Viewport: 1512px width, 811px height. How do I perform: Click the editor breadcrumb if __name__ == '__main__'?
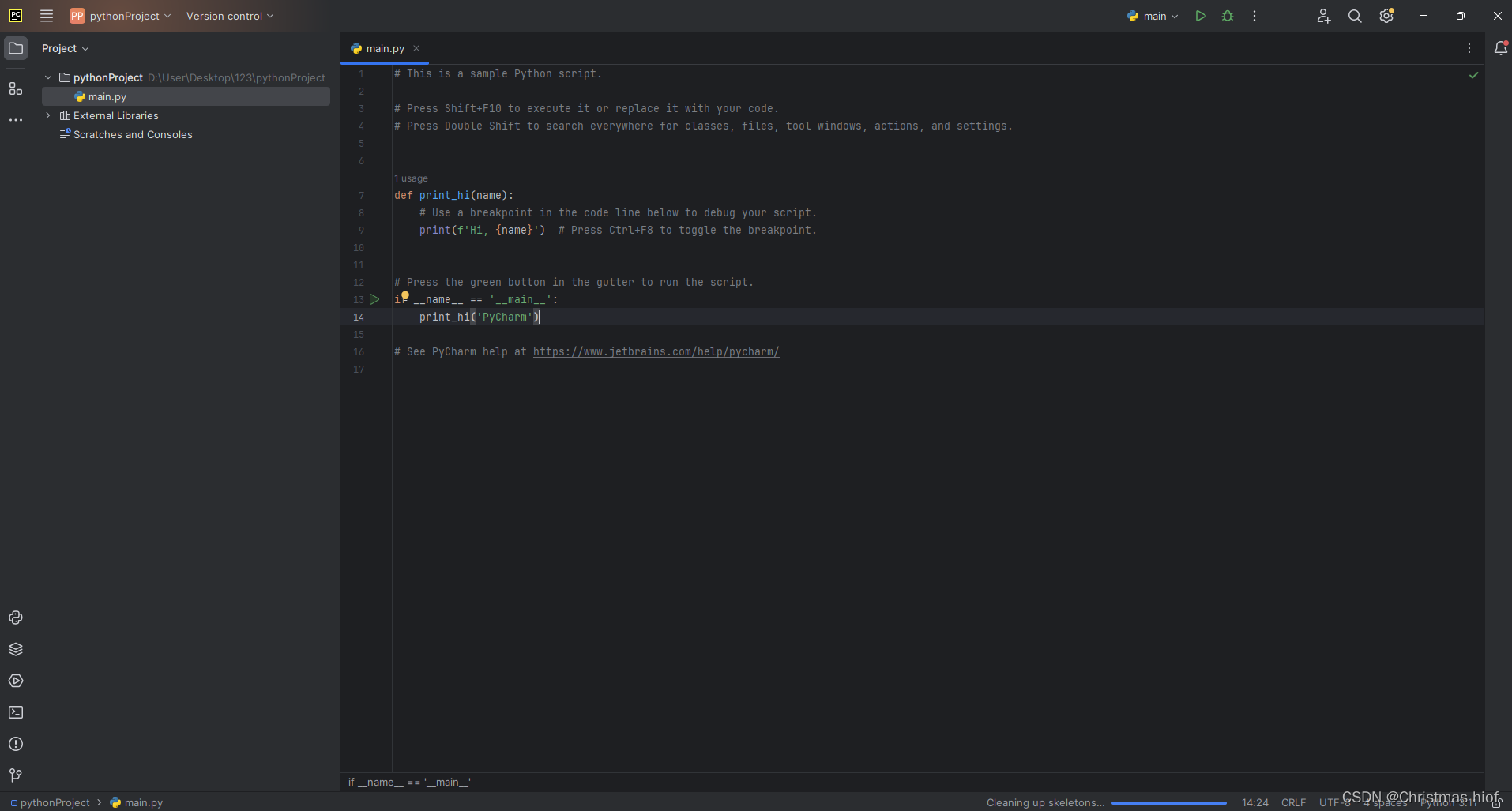tap(409, 782)
